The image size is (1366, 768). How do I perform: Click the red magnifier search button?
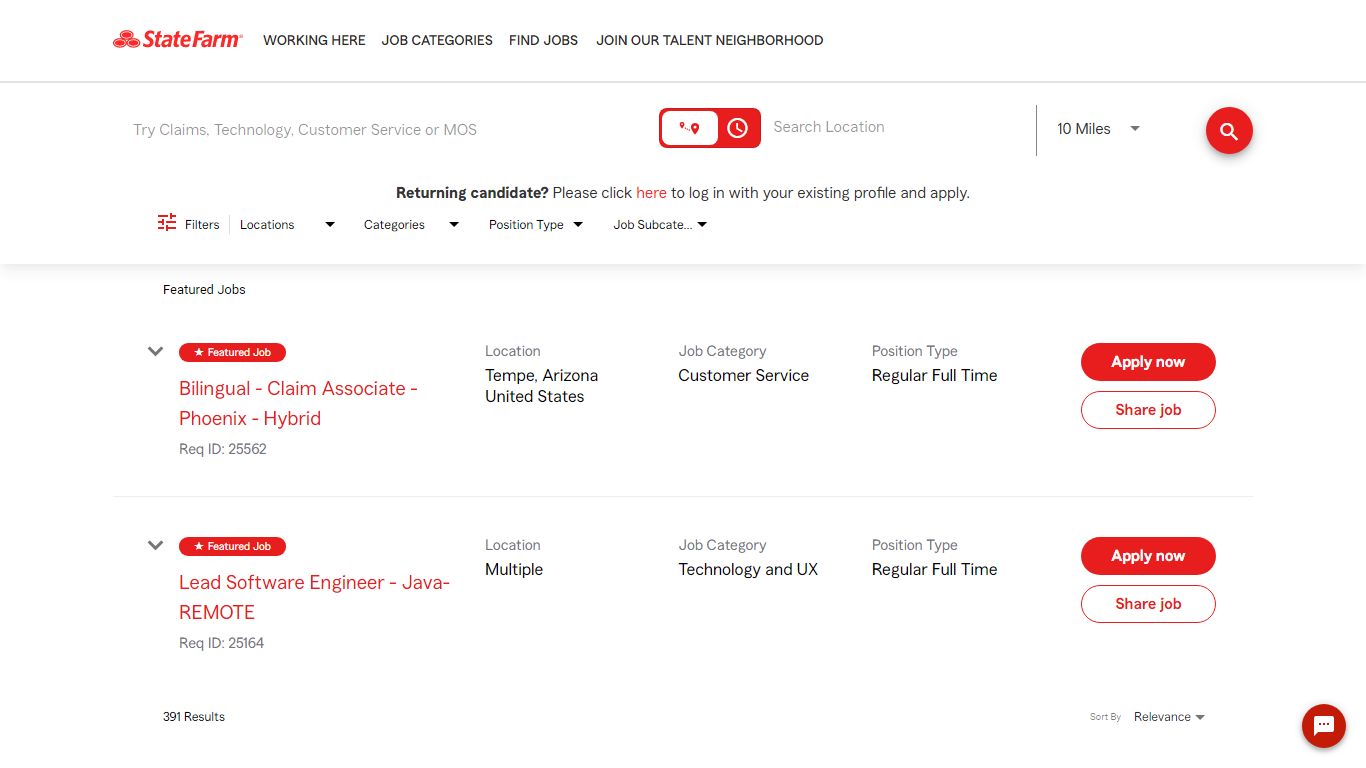(x=1229, y=130)
